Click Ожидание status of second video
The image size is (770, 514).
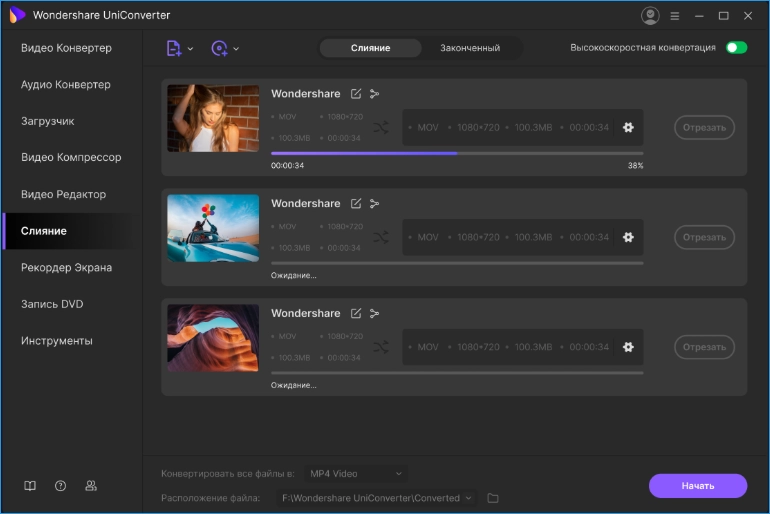click(294, 276)
